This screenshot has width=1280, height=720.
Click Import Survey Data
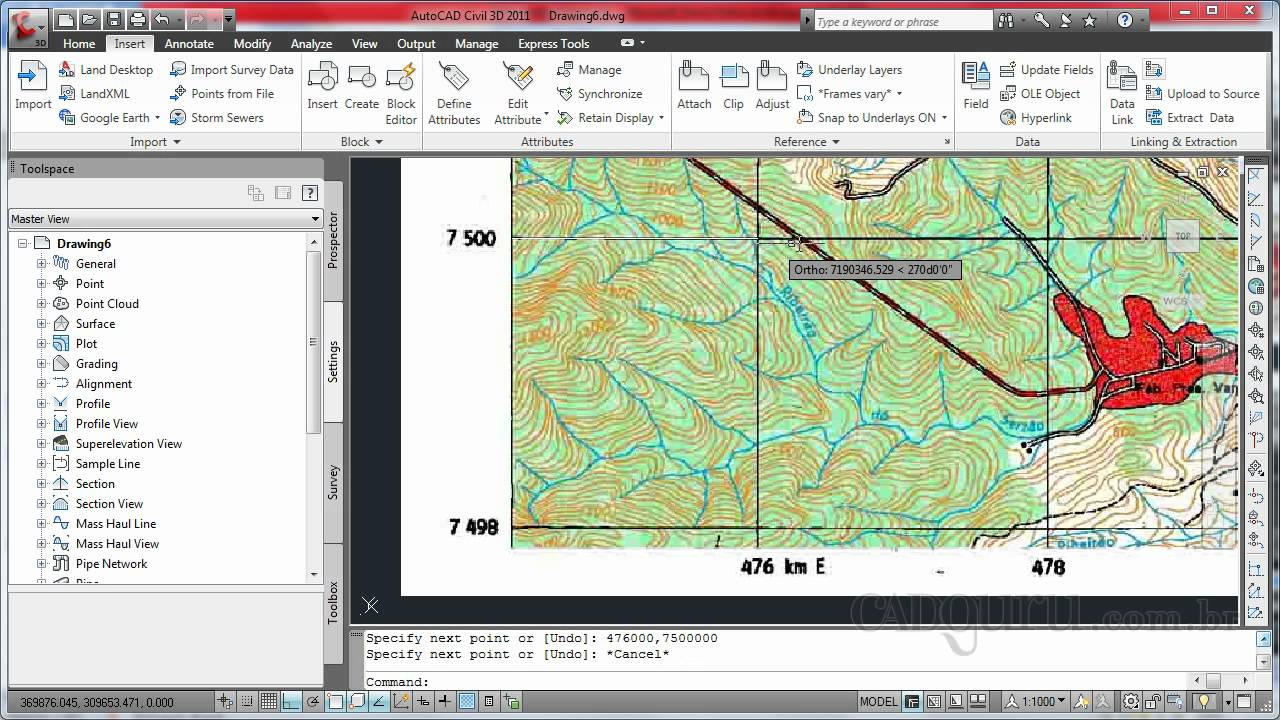pos(231,70)
